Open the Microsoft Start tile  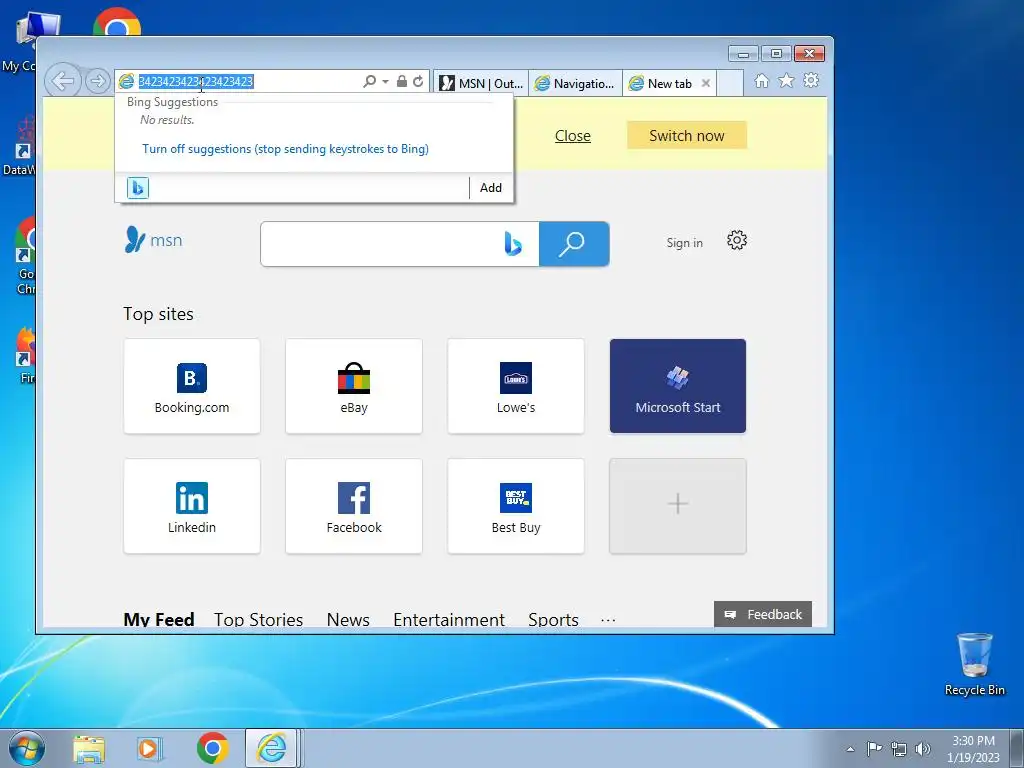[x=678, y=386]
